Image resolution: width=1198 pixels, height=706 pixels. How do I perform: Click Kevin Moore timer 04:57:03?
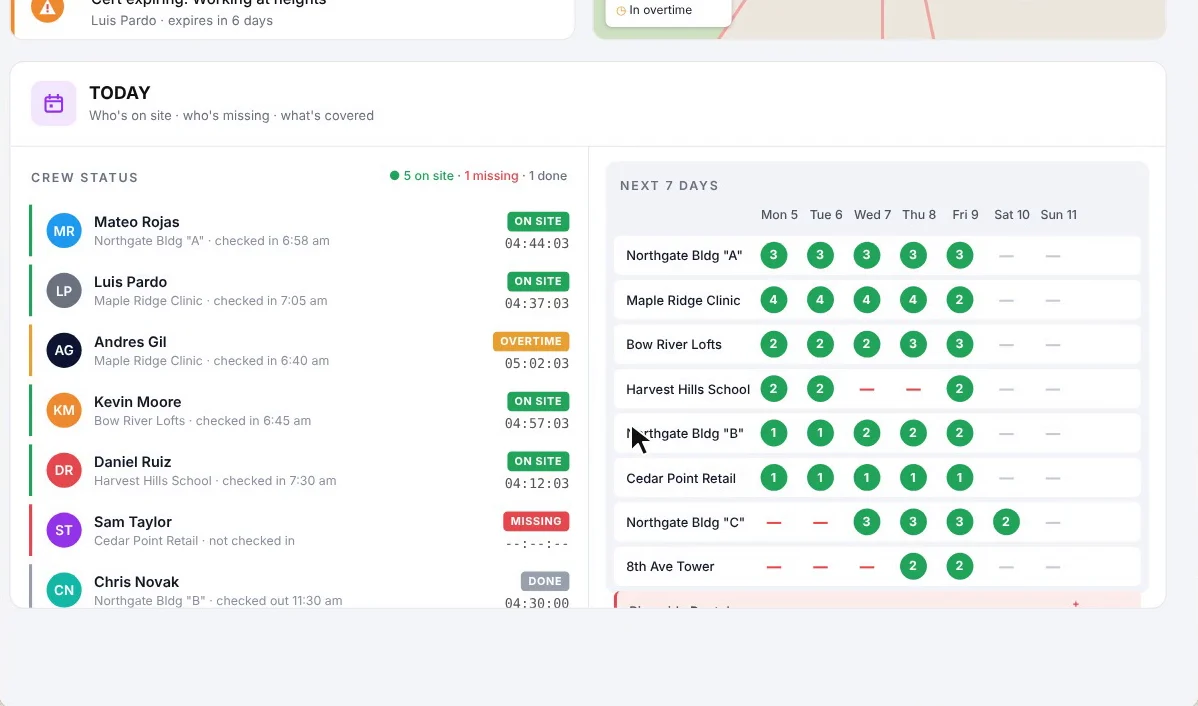[x=536, y=423]
